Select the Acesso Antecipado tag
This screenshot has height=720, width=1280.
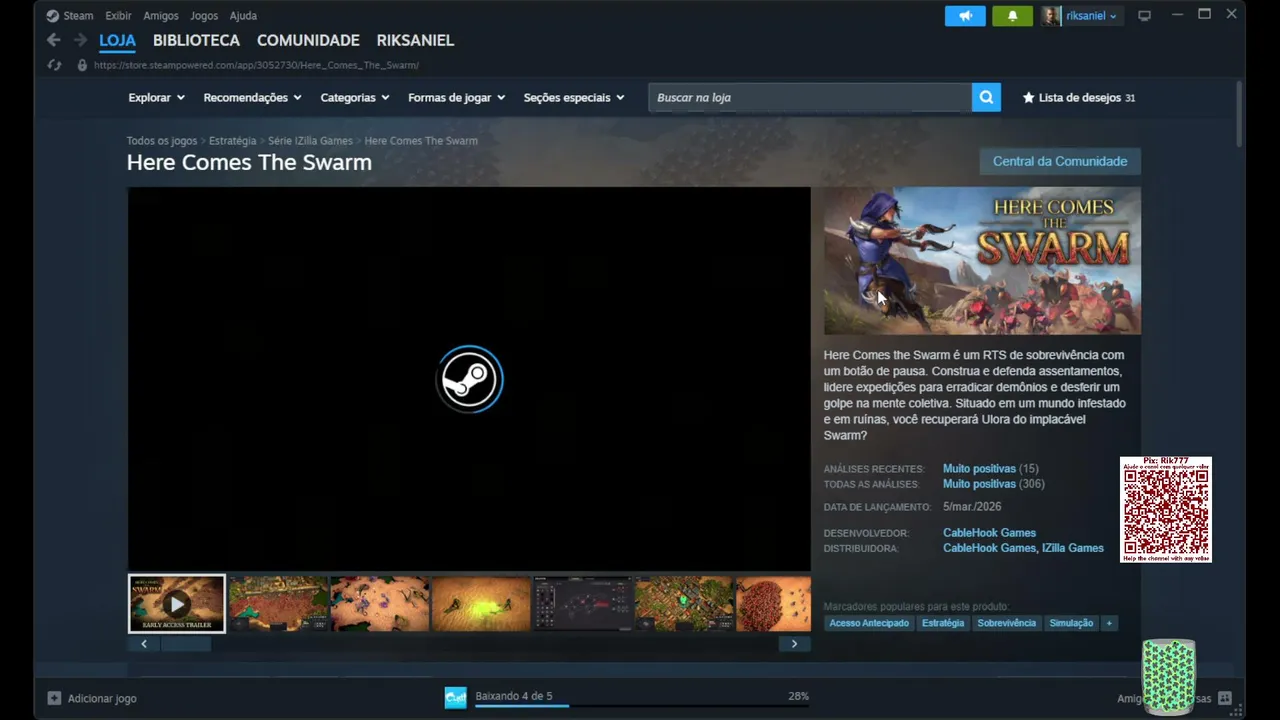(x=869, y=623)
